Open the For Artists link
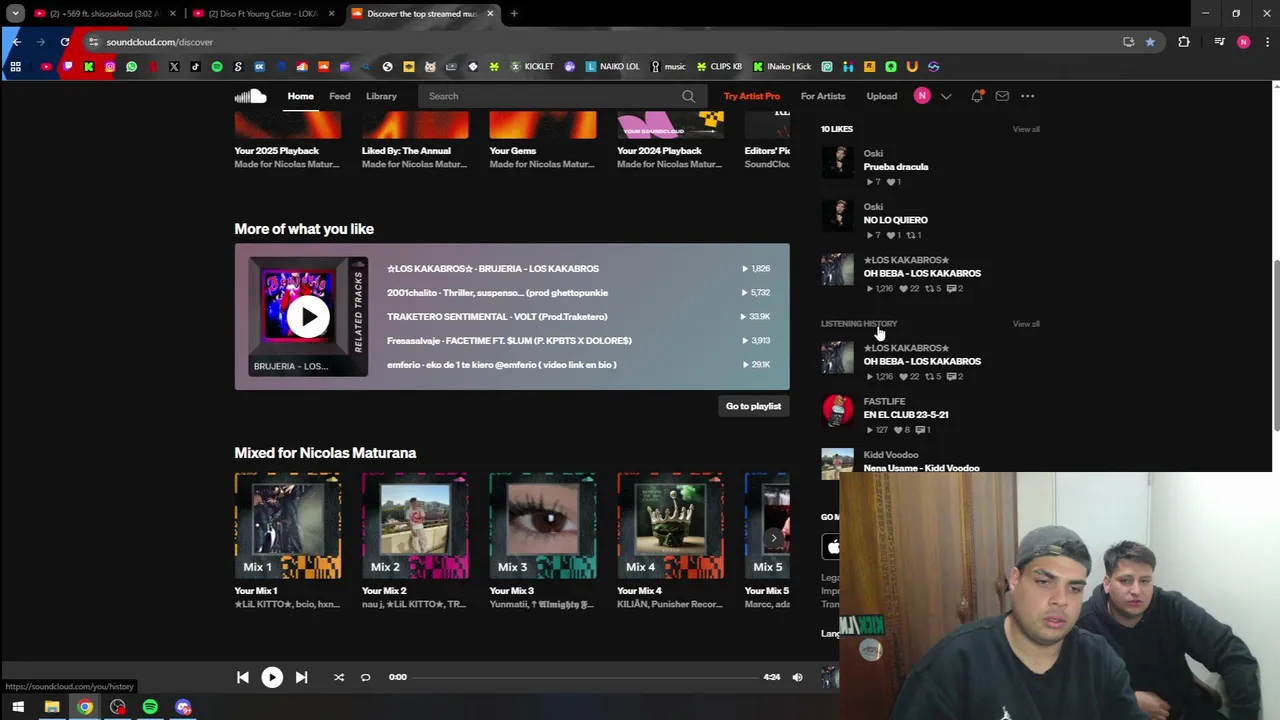The image size is (1280, 720). click(823, 96)
